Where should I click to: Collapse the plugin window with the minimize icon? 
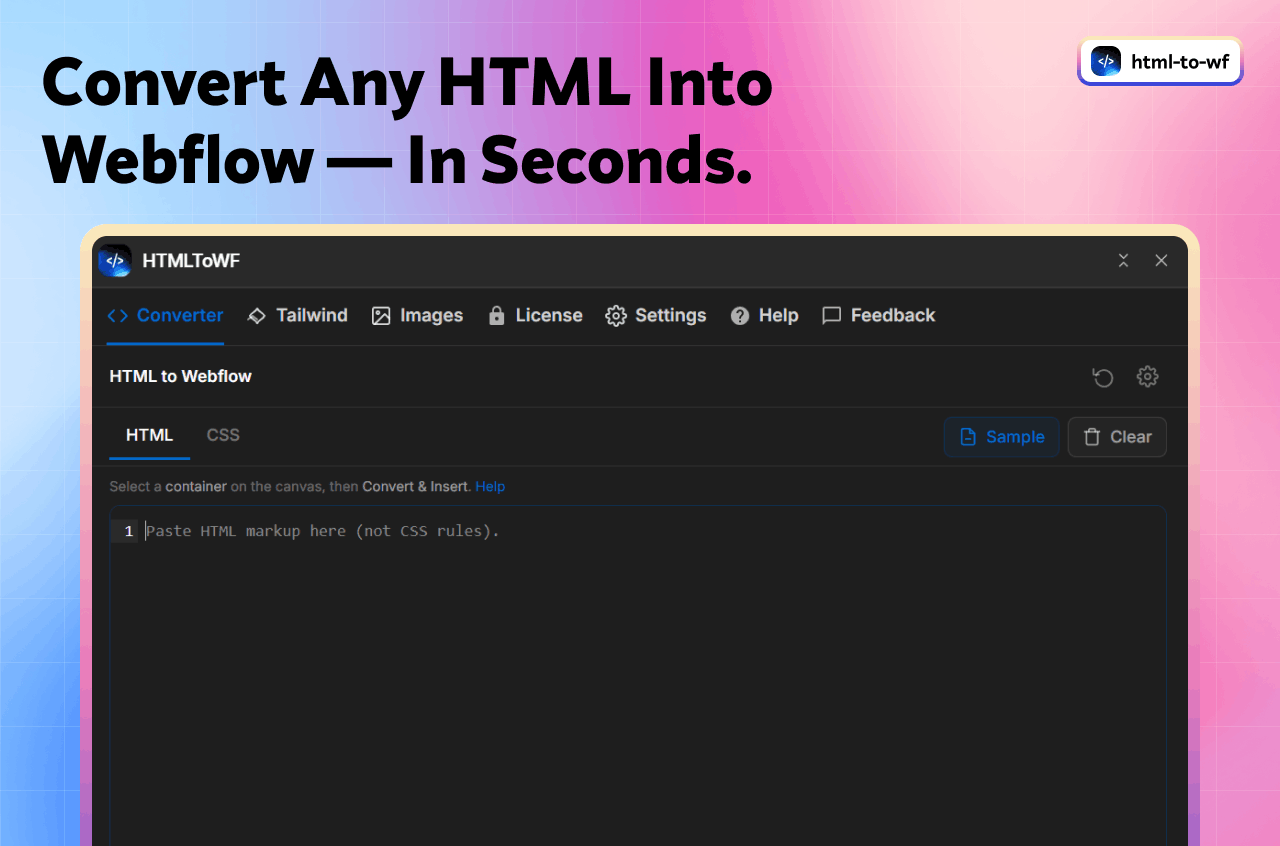(x=1123, y=260)
